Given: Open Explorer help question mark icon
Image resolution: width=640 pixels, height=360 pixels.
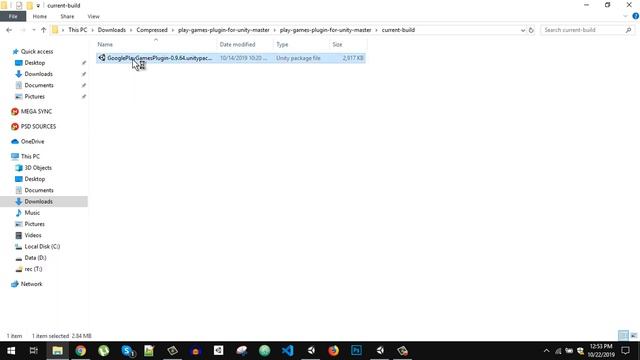Looking at the screenshot, I should coord(636,16).
